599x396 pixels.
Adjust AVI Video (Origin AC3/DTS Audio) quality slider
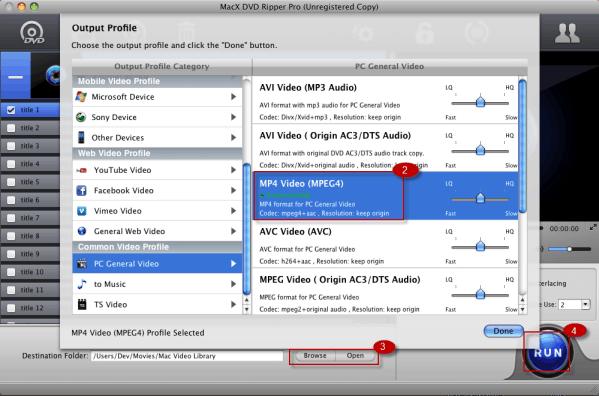(480, 150)
